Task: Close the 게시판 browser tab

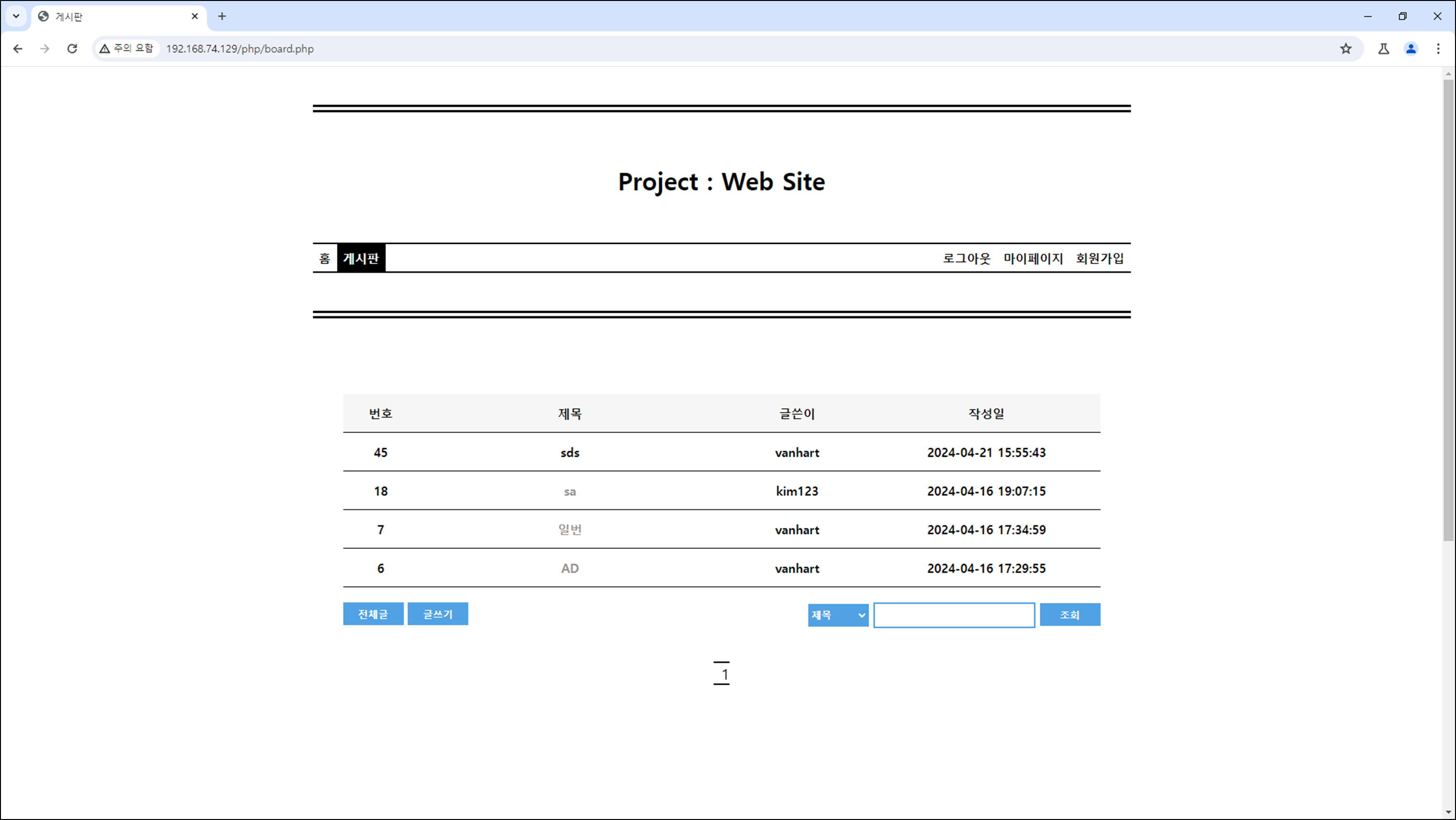Action: (x=194, y=16)
